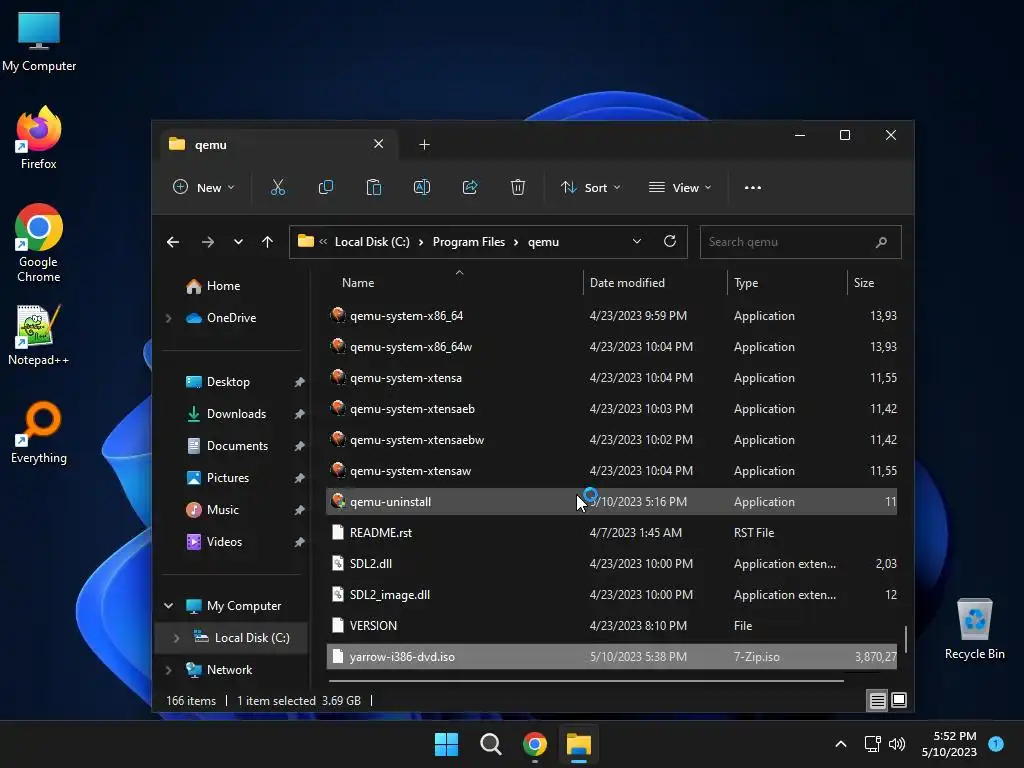Click Program Files in address breadcrumb

point(469,242)
